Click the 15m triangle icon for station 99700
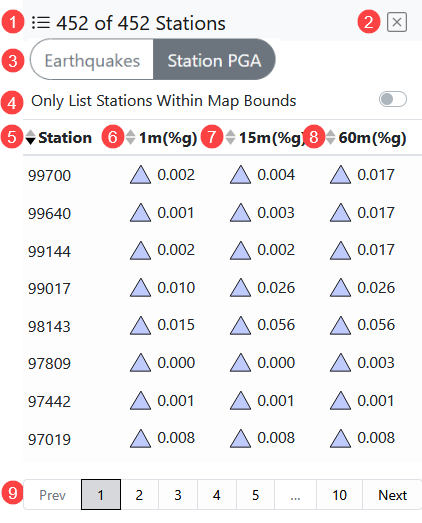Image resolution: width=422 pixels, height=523 pixels. click(x=241, y=175)
